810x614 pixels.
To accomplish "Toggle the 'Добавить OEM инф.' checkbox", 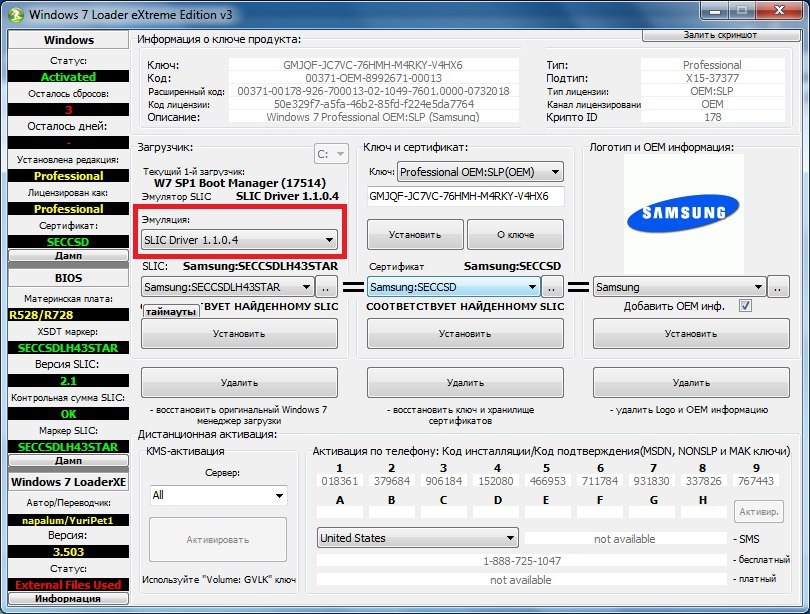I will (x=745, y=306).
